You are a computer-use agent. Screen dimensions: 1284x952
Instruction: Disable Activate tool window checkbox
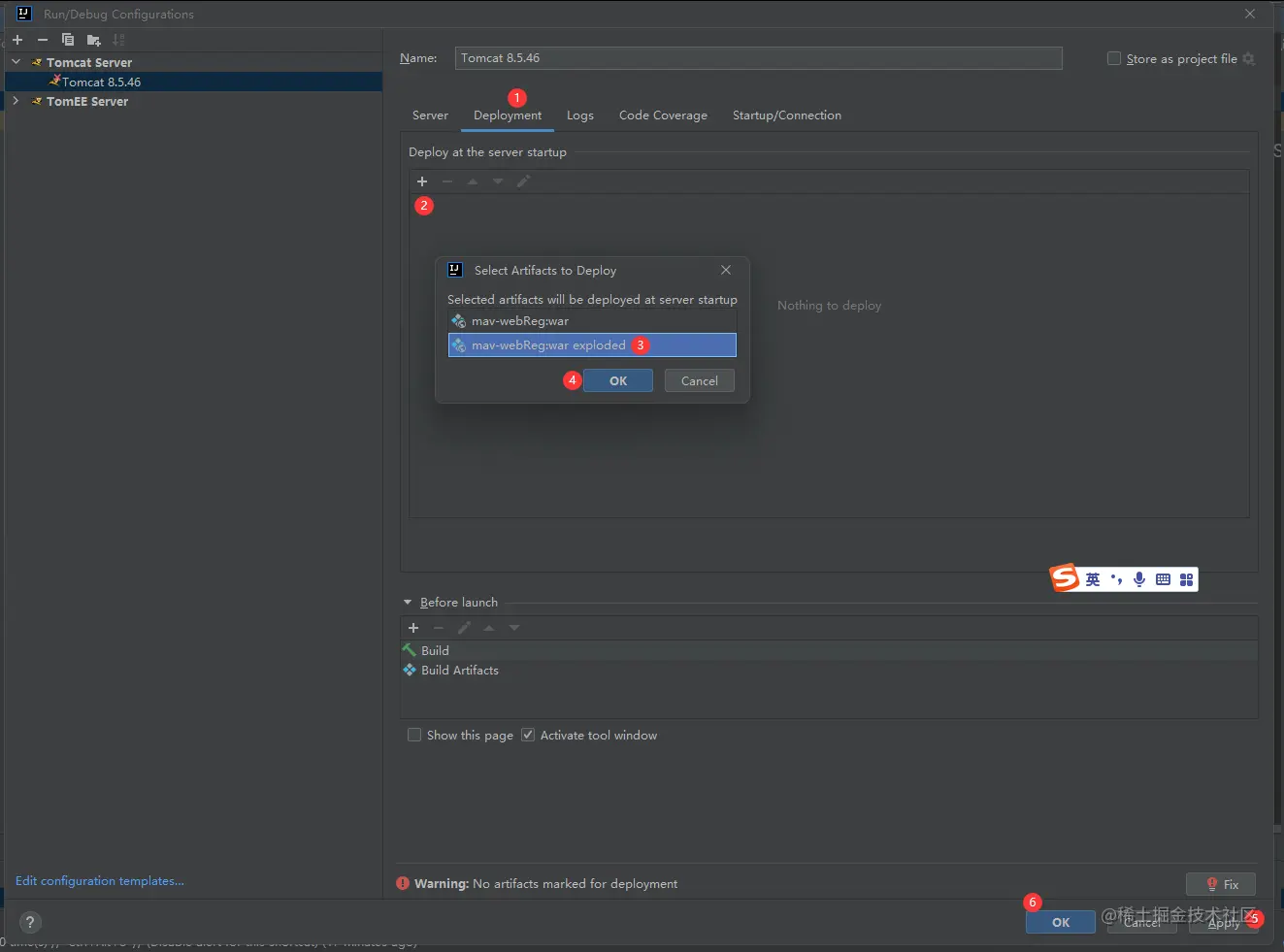pos(528,735)
